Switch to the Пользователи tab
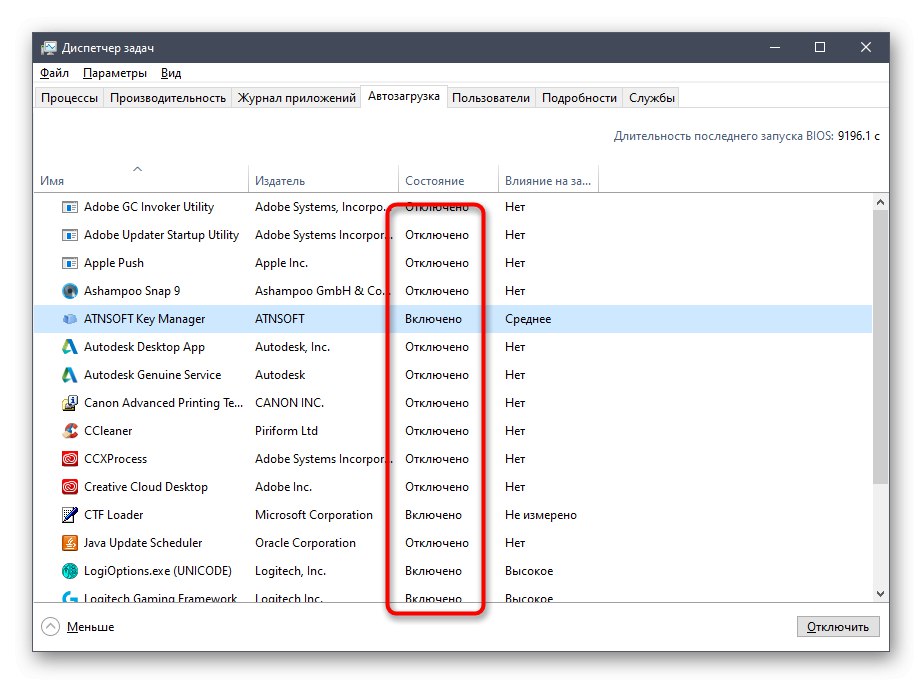The image size is (922, 684). [490, 98]
